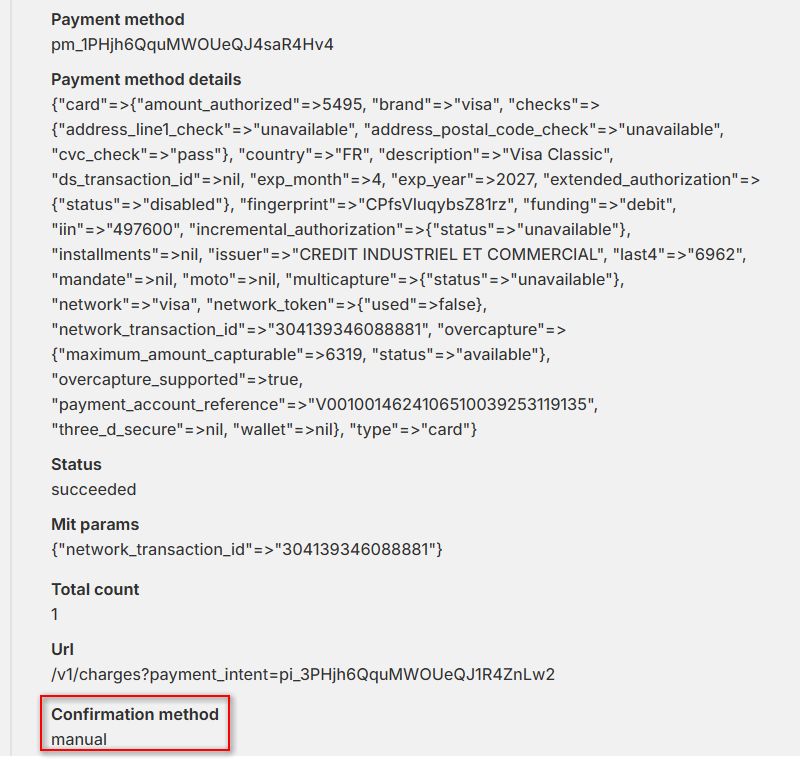Click the "succeeded" status value
800x761 pixels.
point(93,489)
